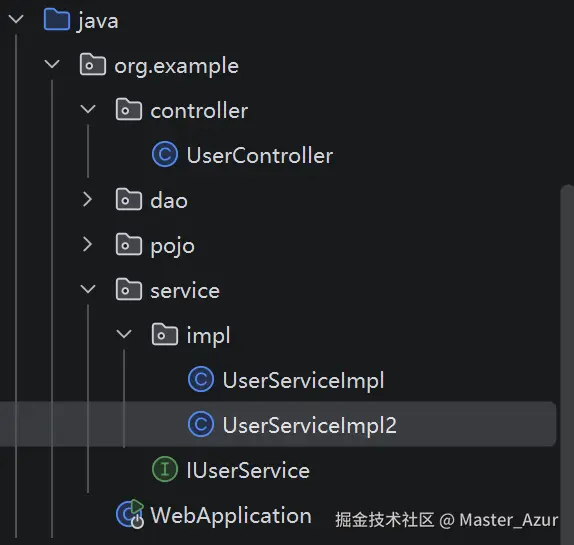Click the UserServiceImpl class icon
Image resolution: width=574 pixels, height=545 pixels.
pos(201,379)
